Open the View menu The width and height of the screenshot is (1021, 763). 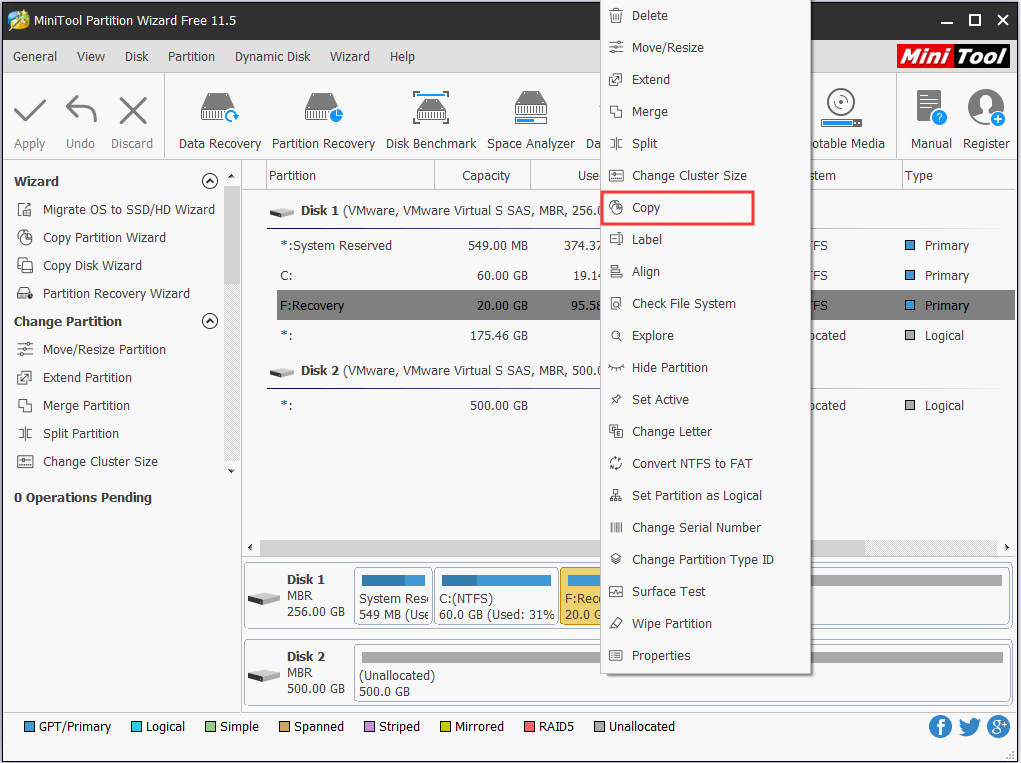tap(91, 57)
